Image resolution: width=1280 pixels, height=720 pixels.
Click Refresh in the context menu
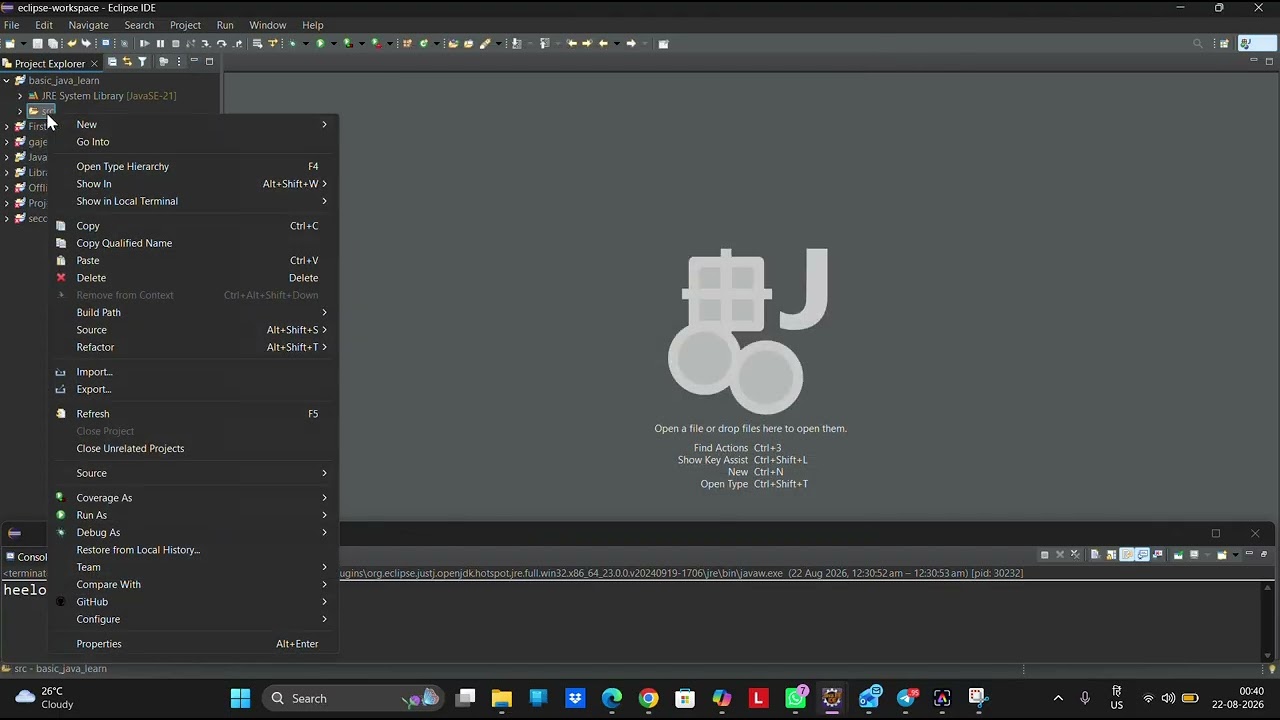click(194, 414)
